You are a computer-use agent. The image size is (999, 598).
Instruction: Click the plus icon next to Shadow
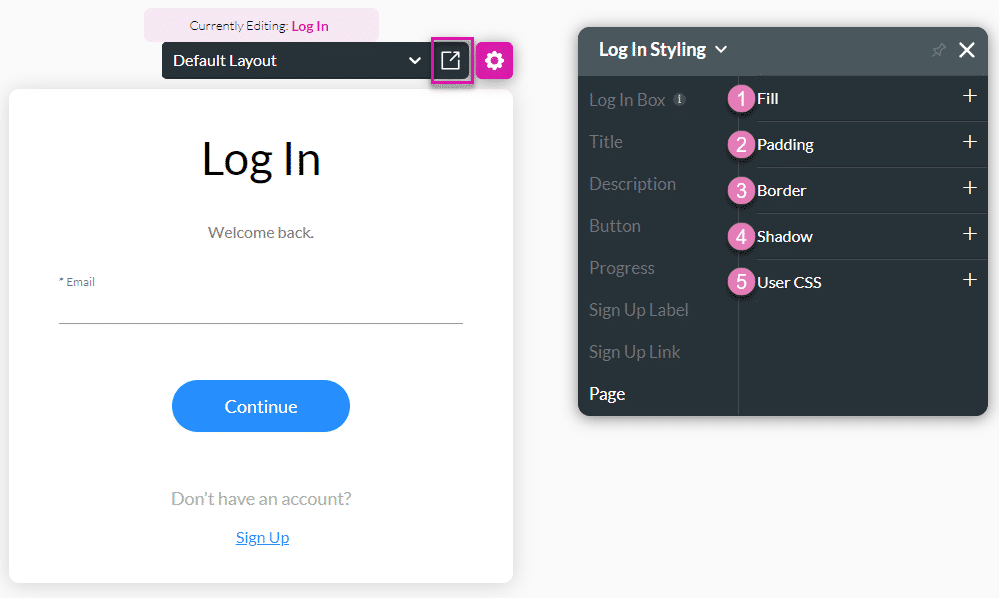tap(968, 235)
